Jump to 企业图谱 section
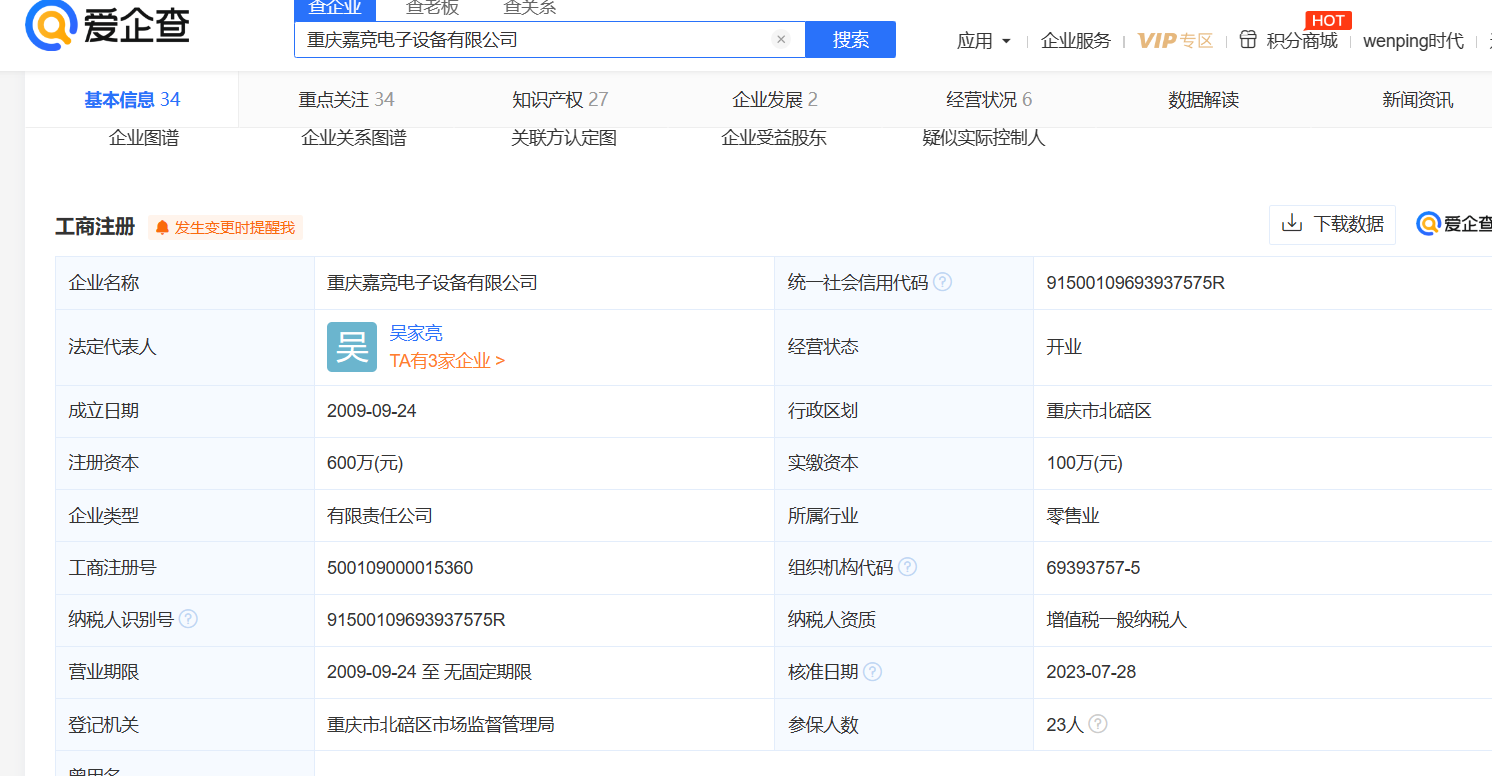This screenshot has width=1492, height=776. tap(144, 138)
